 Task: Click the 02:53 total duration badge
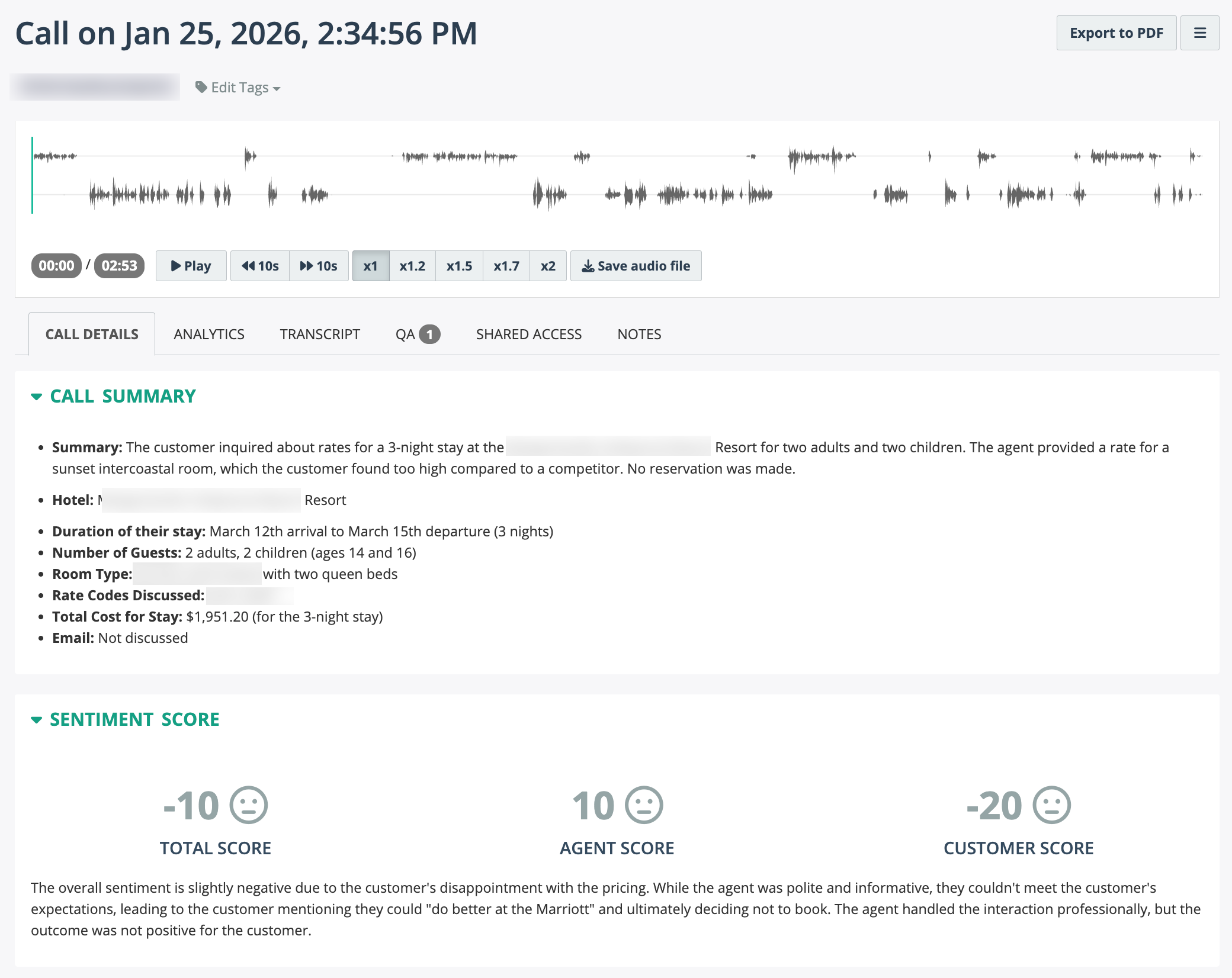[x=119, y=266]
